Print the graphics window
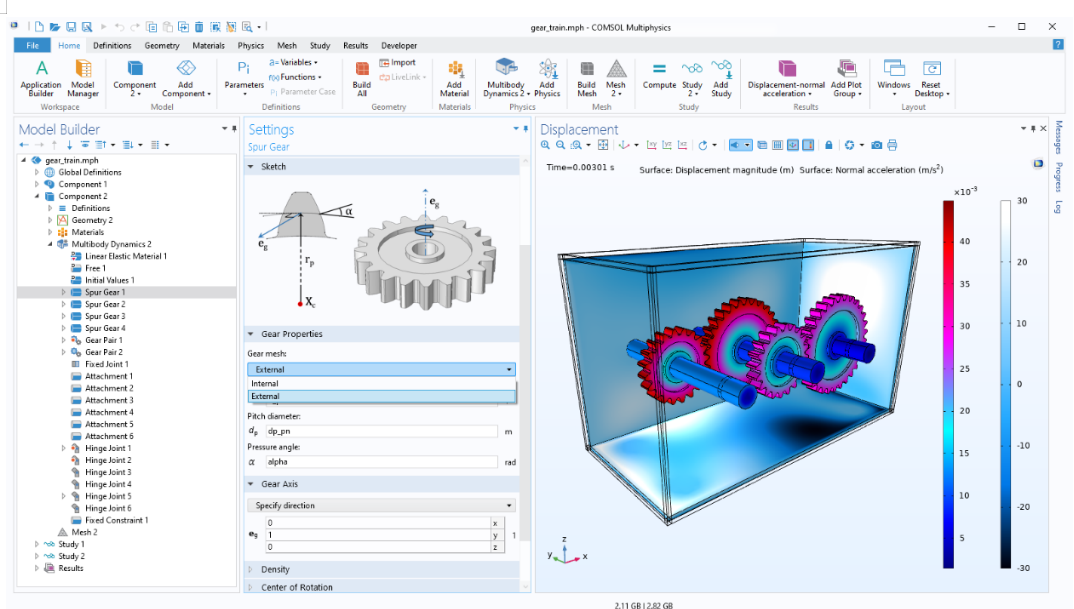Image resolution: width=1074 pixels, height=609 pixels. click(x=892, y=145)
